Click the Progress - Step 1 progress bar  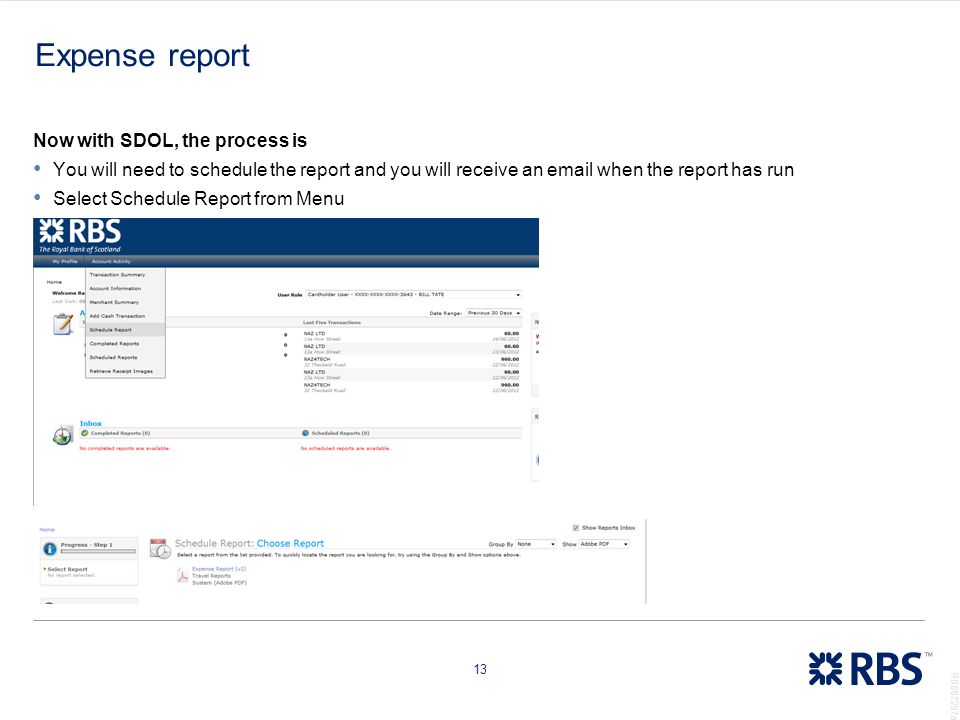98,551
